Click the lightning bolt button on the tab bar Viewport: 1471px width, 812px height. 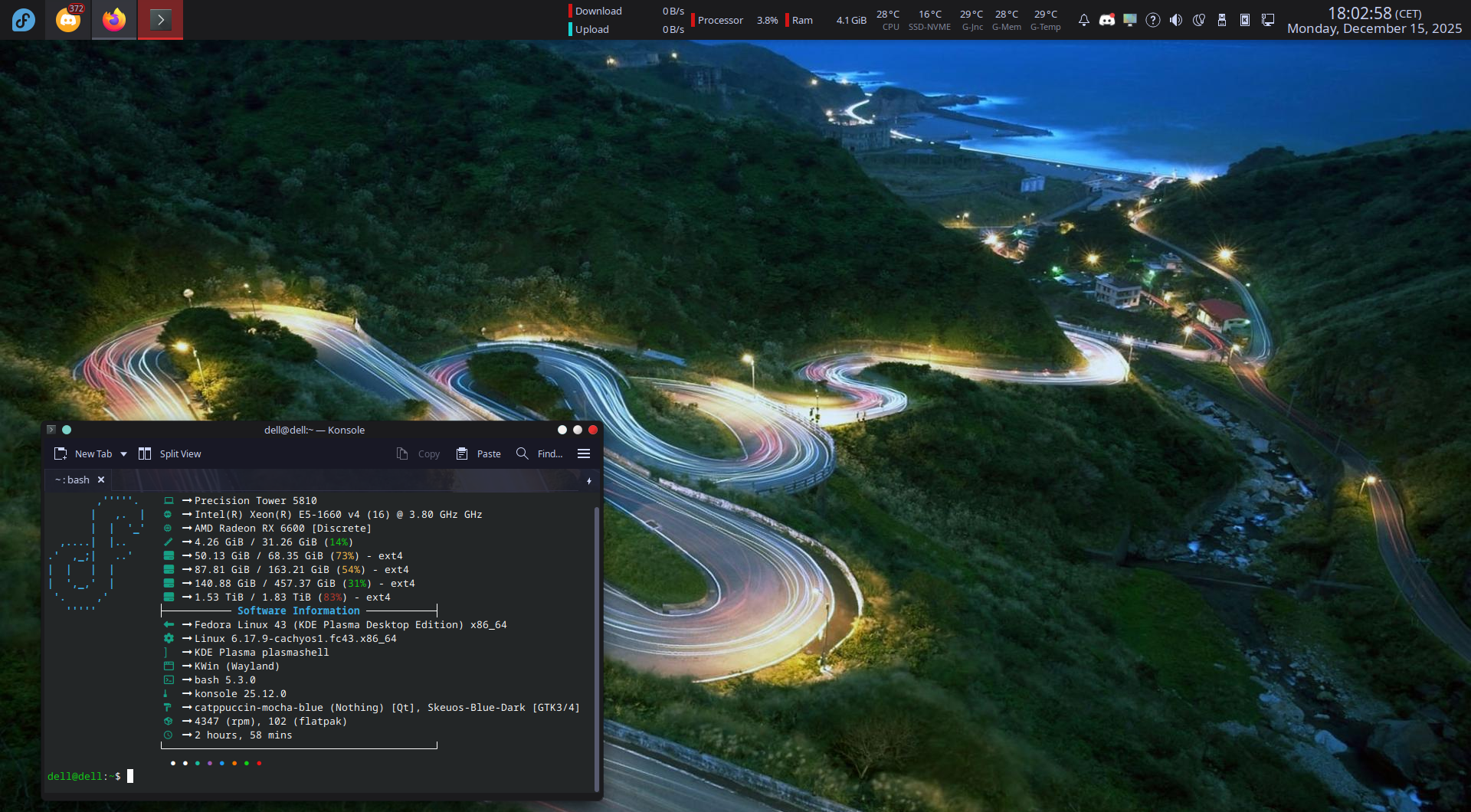pos(589,481)
